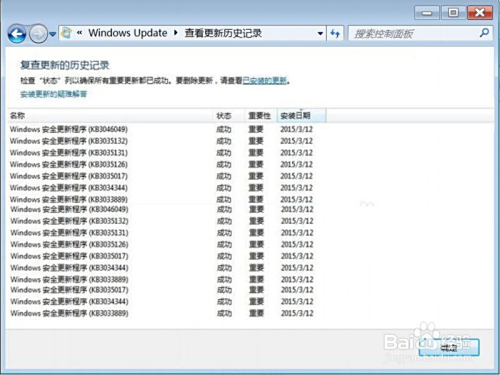Sort by the 重要性 column header
This screenshot has height=375, width=500.
[x=260, y=116]
